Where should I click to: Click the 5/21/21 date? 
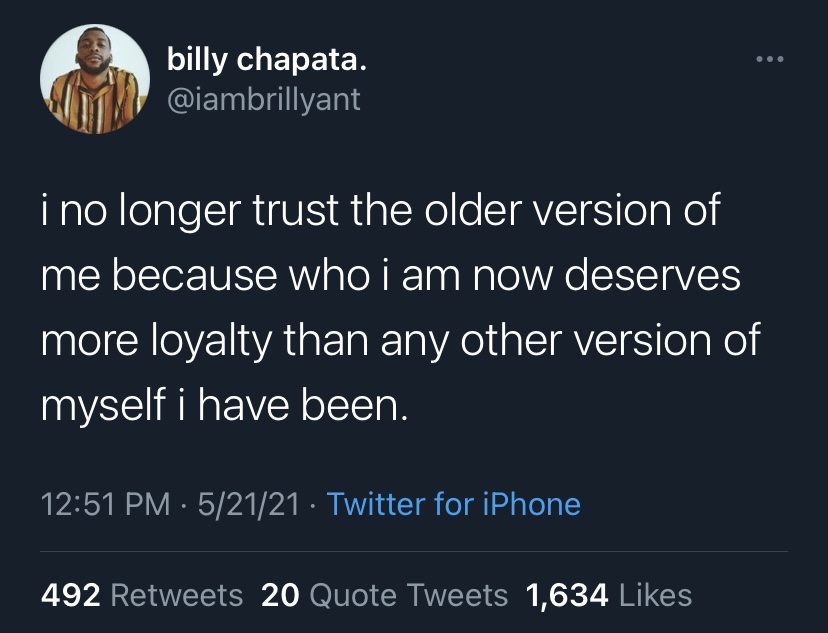pyautogui.click(x=250, y=504)
